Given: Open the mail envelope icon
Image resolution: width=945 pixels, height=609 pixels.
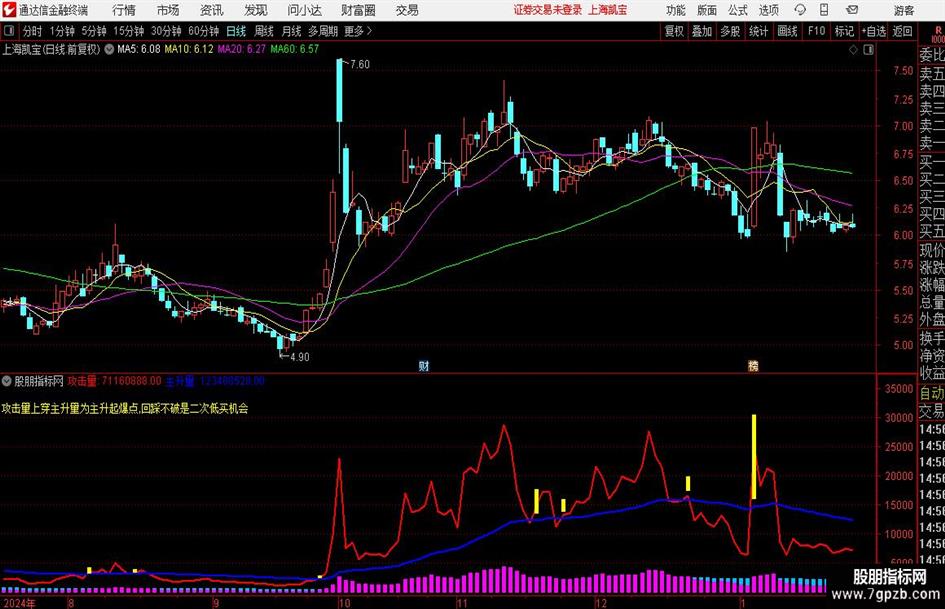Looking at the screenshot, I should [852, 10].
